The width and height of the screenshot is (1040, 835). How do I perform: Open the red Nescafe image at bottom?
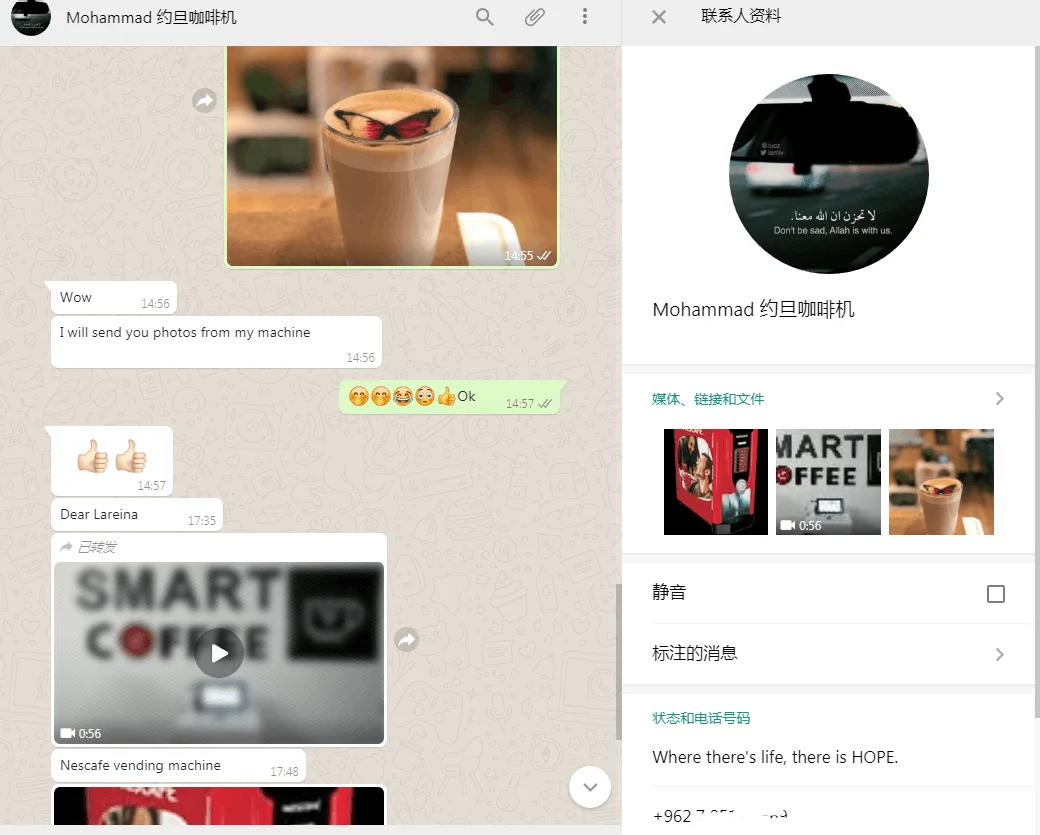[219, 805]
